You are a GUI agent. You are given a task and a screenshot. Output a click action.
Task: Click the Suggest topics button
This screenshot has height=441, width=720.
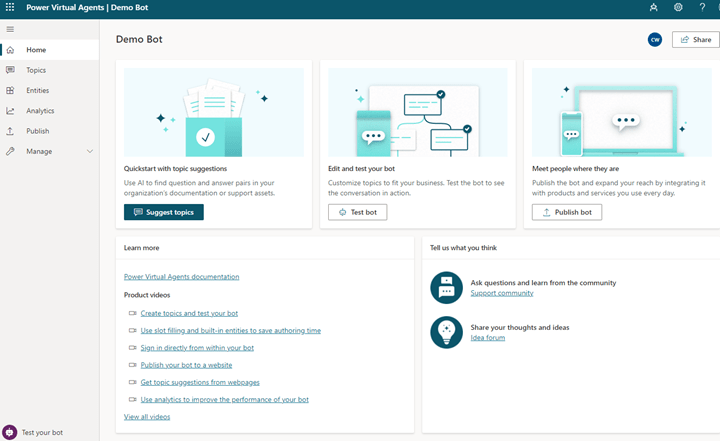[x=163, y=212]
